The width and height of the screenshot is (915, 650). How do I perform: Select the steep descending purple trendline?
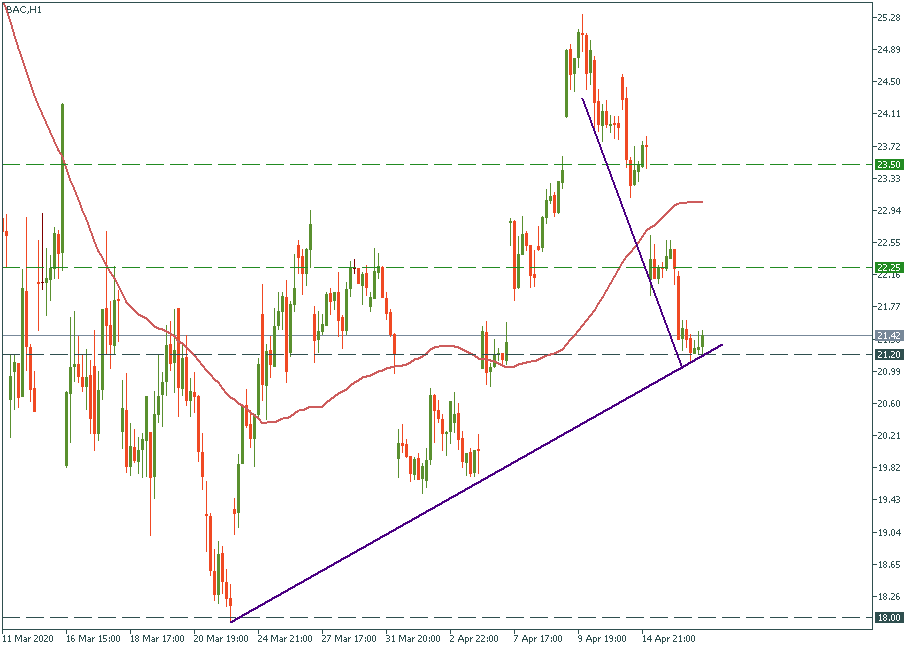pos(630,230)
